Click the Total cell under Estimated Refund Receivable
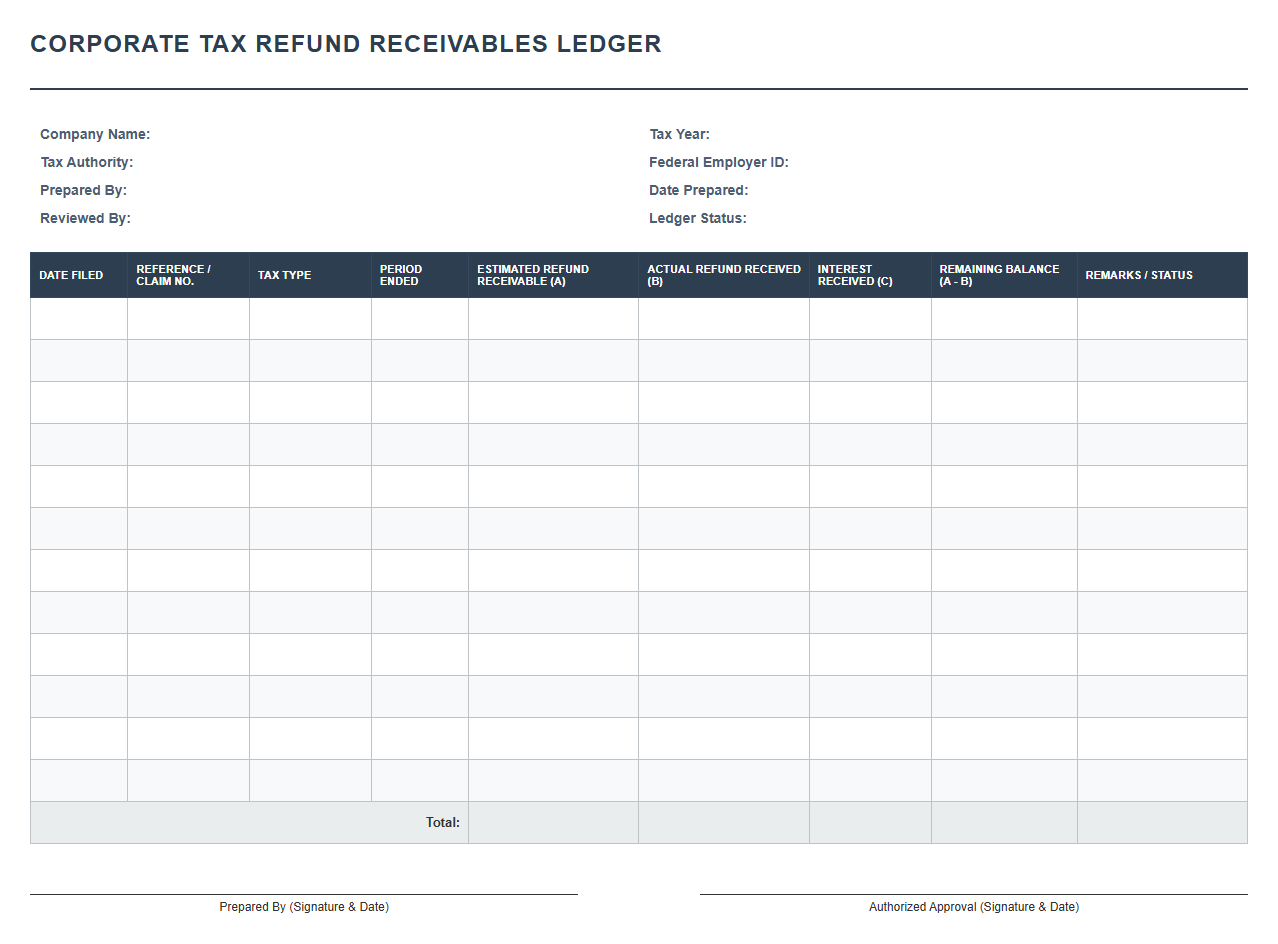Screen dimensions: 1278x944 click(x=554, y=822)
